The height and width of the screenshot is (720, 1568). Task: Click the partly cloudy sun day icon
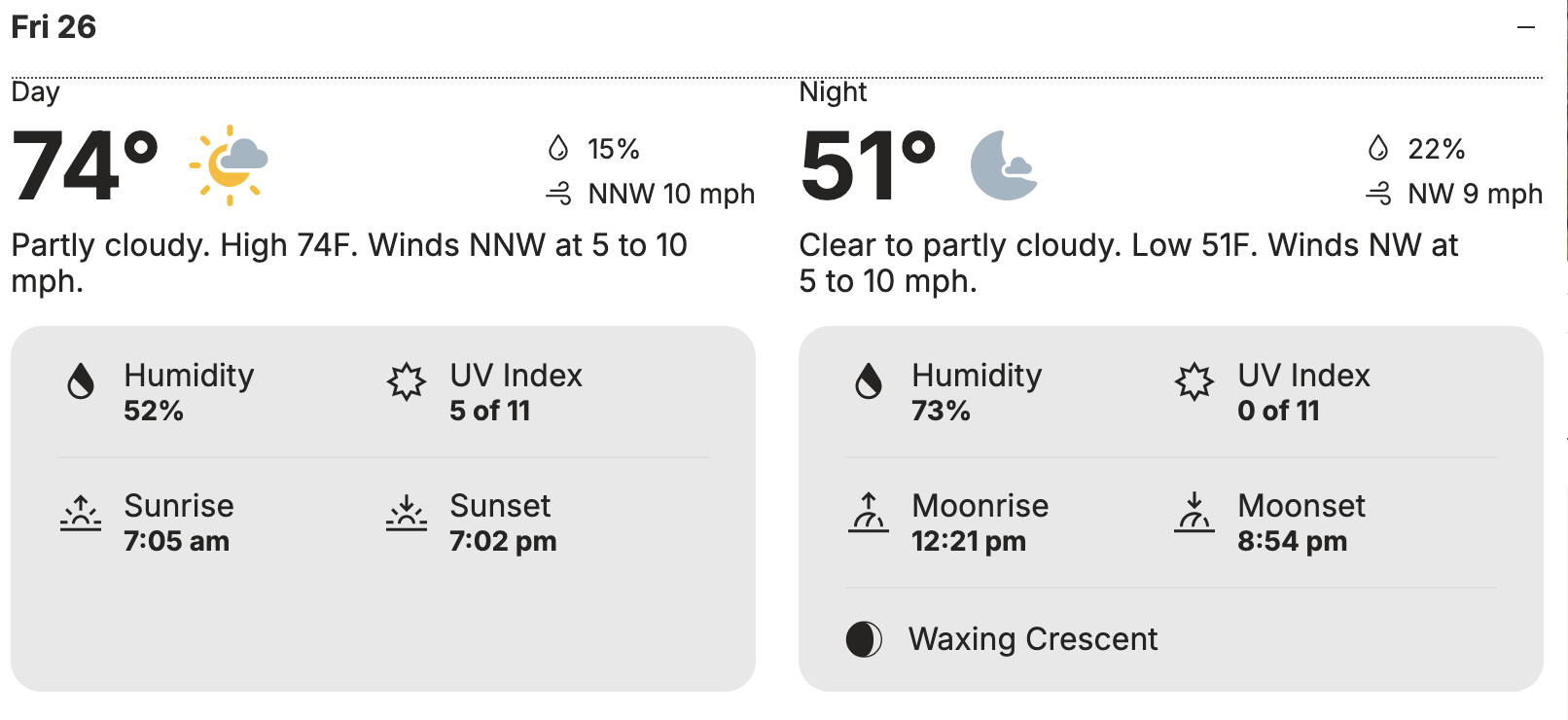pos(229,164)
